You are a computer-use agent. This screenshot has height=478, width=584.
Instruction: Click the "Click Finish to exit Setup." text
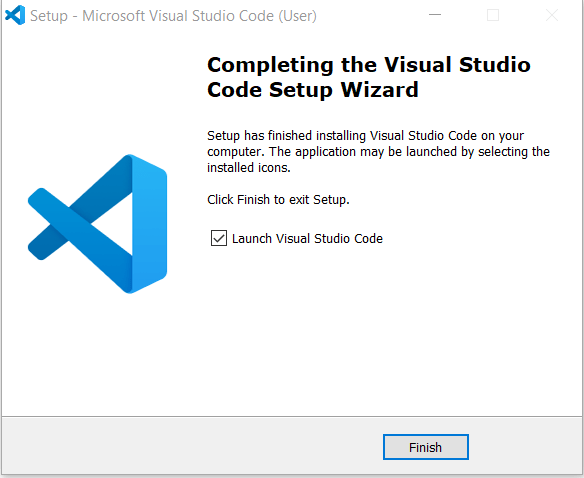click(278, 200)
